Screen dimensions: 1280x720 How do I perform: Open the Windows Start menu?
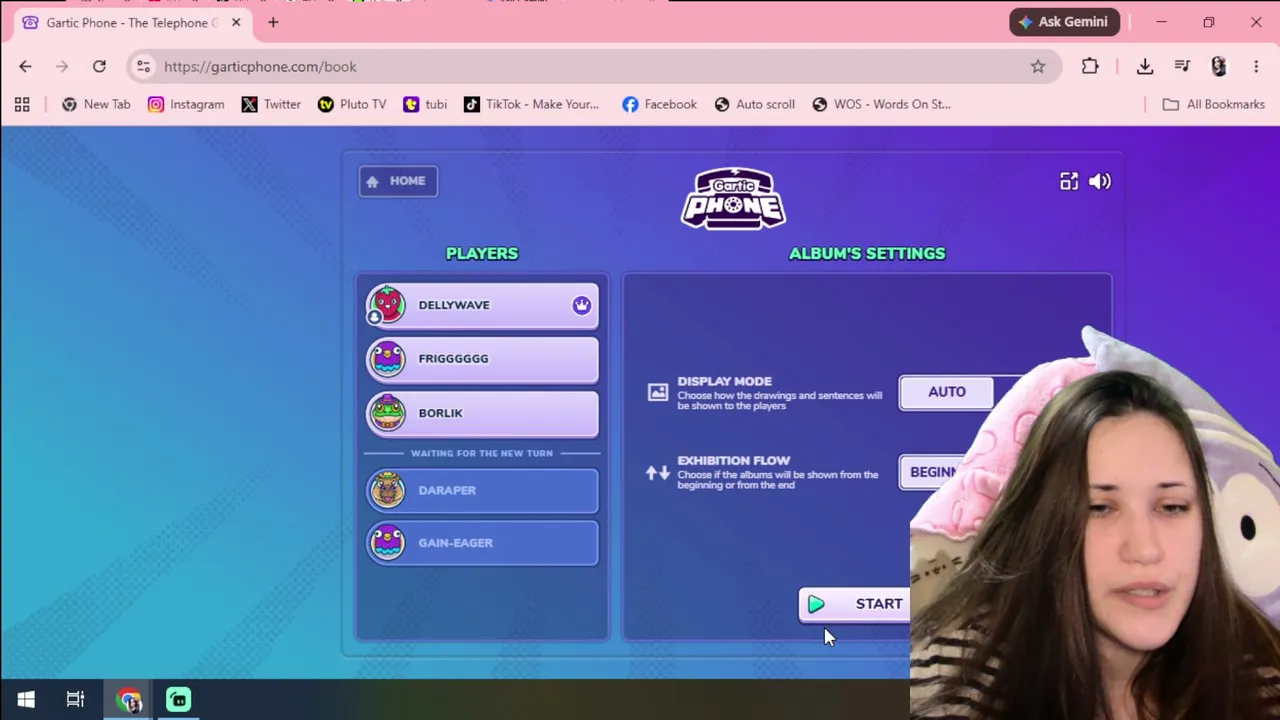[26, 700]
